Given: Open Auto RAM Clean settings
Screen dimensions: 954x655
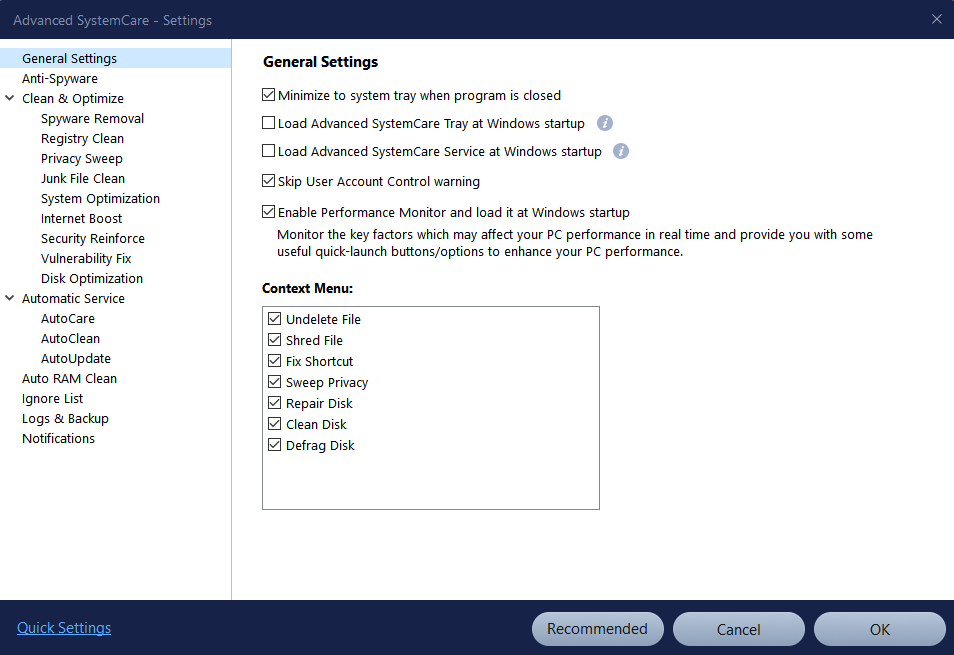Looking at the screenshot, I should click(69, 378).
